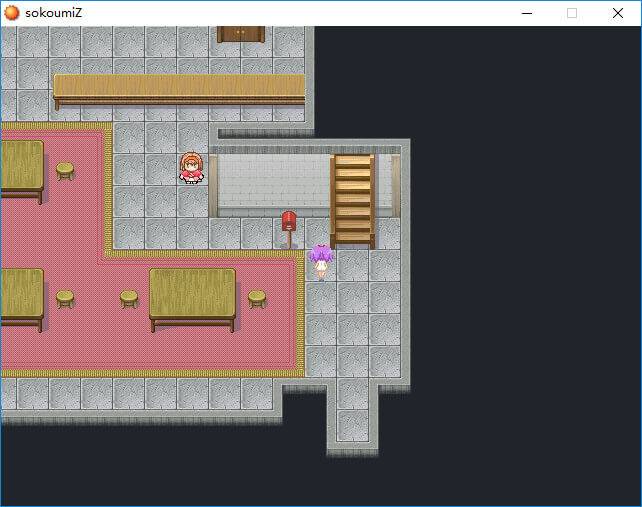
Task: Click the wooden staircase
Action: click(x=352, y=199)
